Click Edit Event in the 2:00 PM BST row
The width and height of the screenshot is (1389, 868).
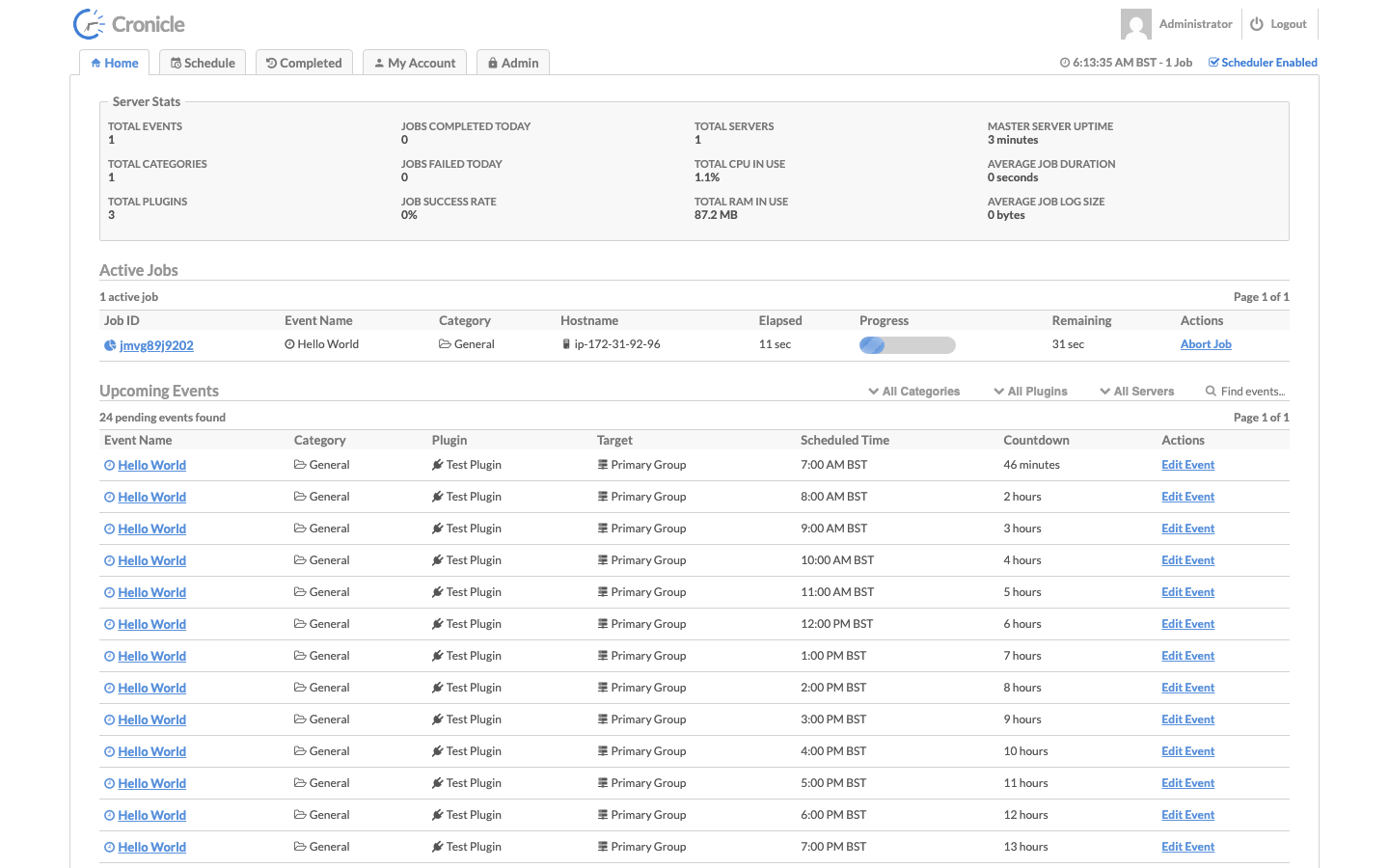click(1187, 688)
